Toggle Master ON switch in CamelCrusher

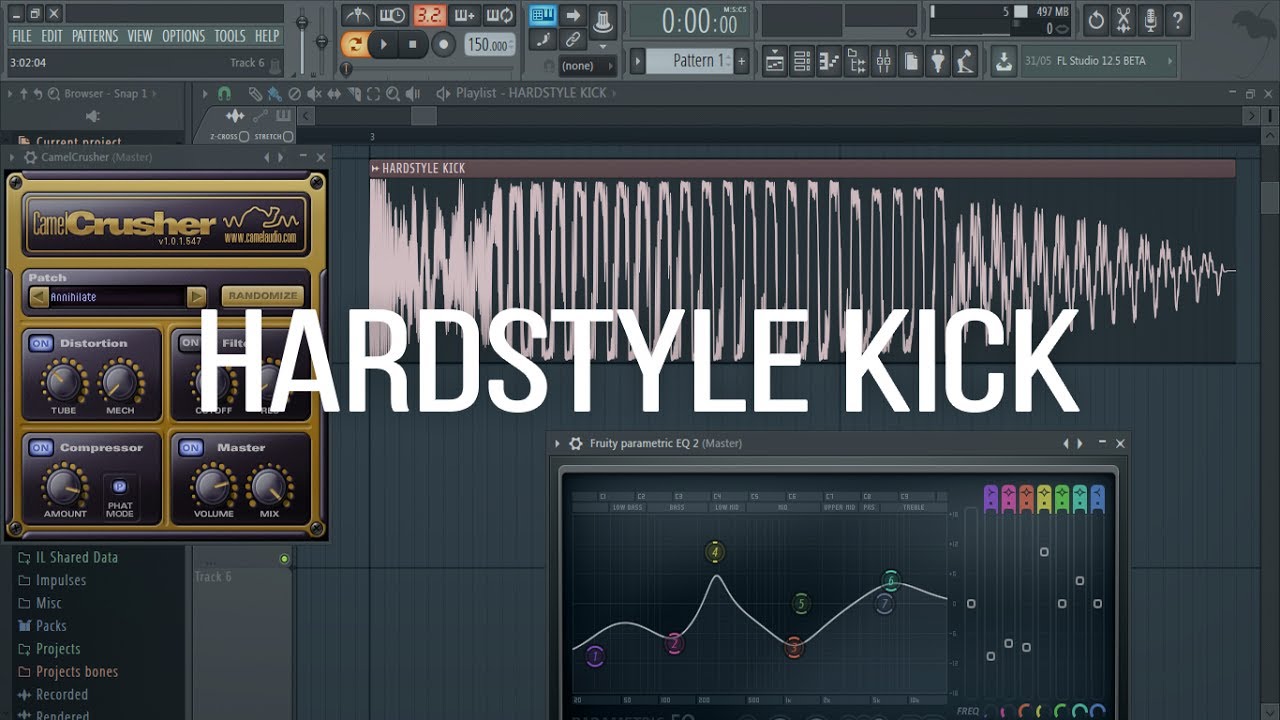click(191, 448)
